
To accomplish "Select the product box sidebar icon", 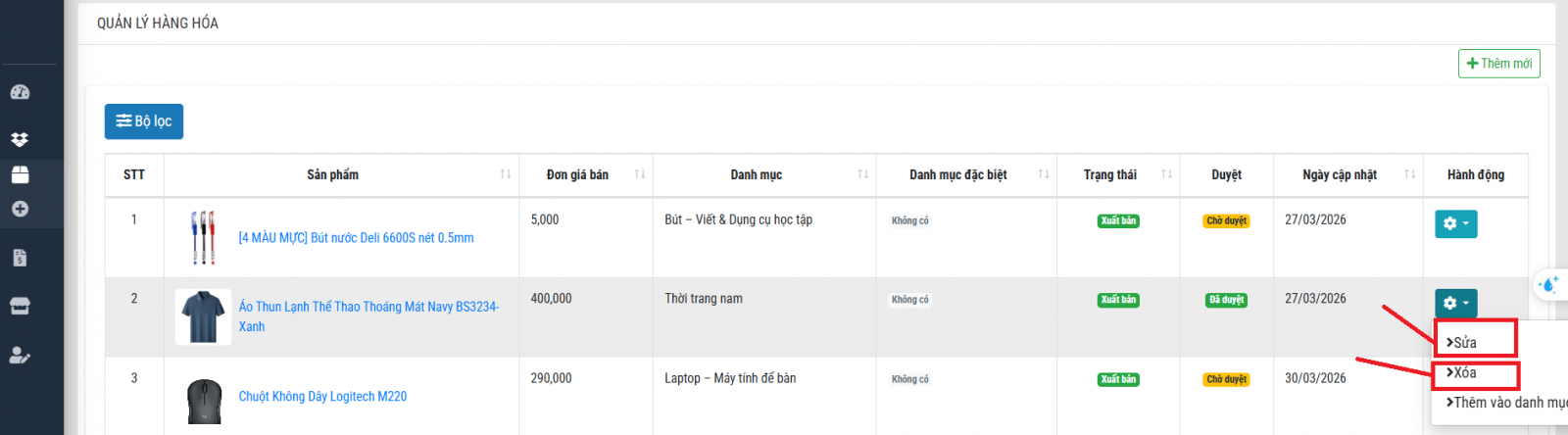I will click(x=20, y=174).
